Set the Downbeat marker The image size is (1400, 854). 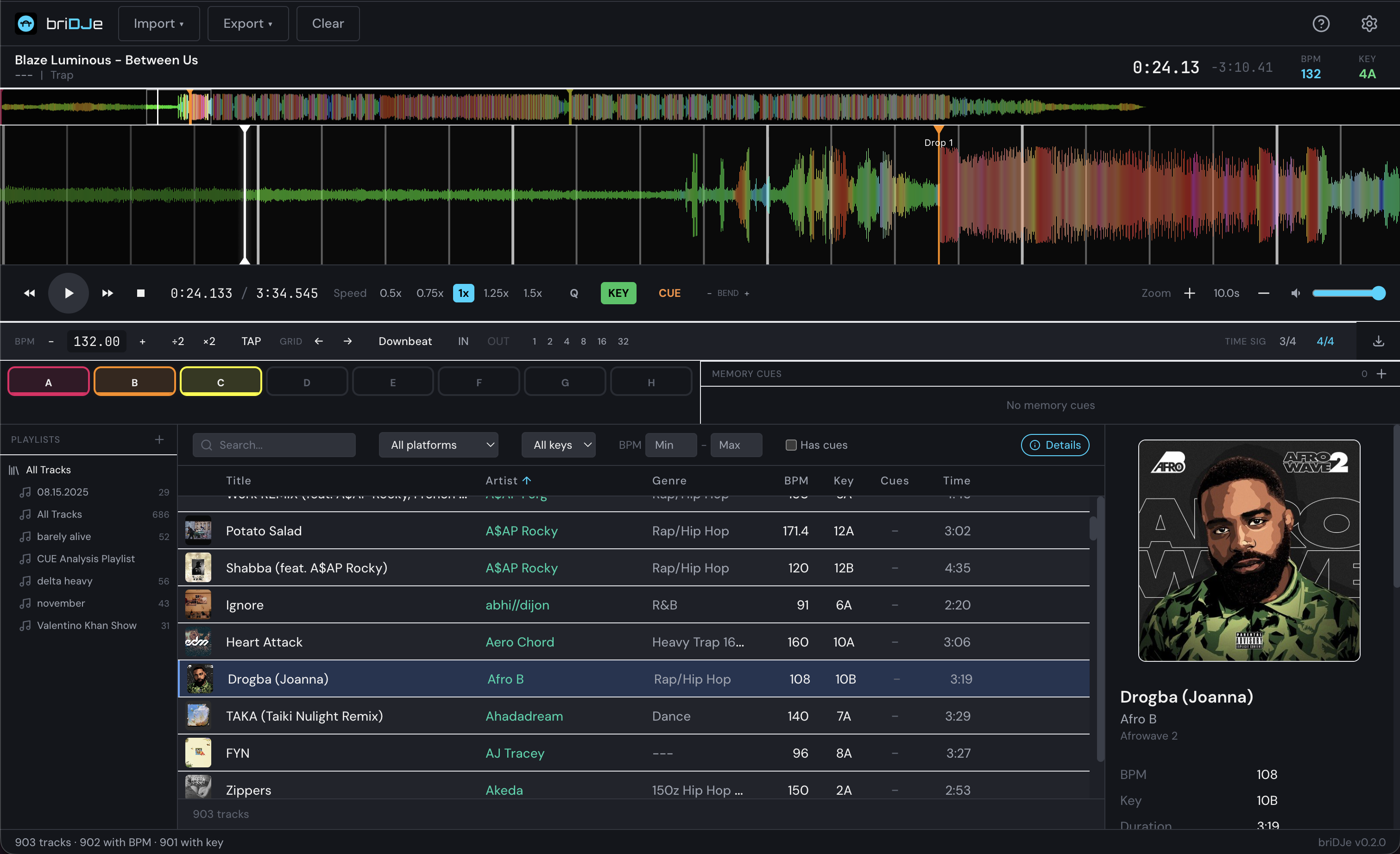pyautogui.click(x=405, y=341)
